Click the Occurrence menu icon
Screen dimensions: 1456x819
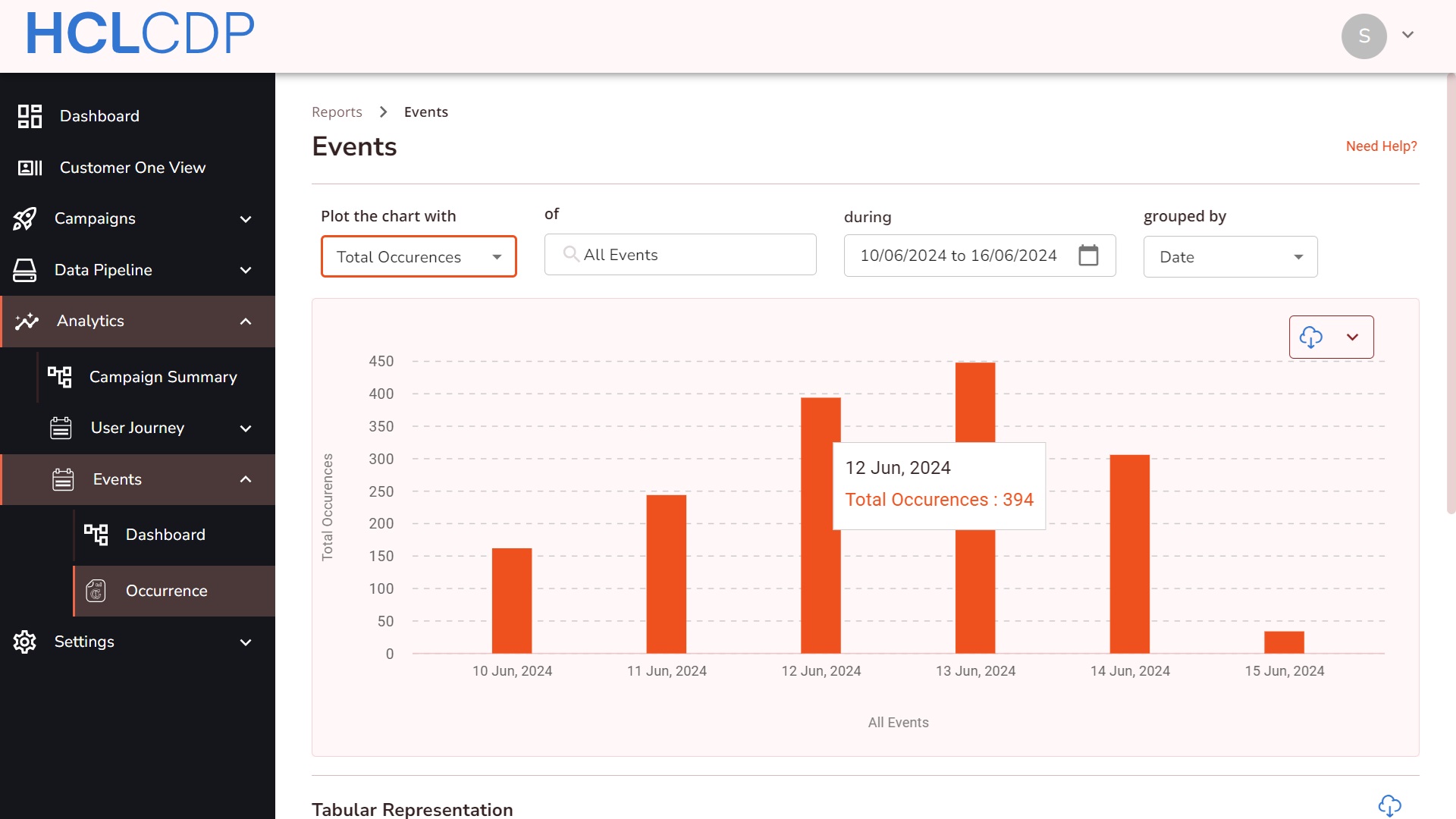[x=96, y=591]
